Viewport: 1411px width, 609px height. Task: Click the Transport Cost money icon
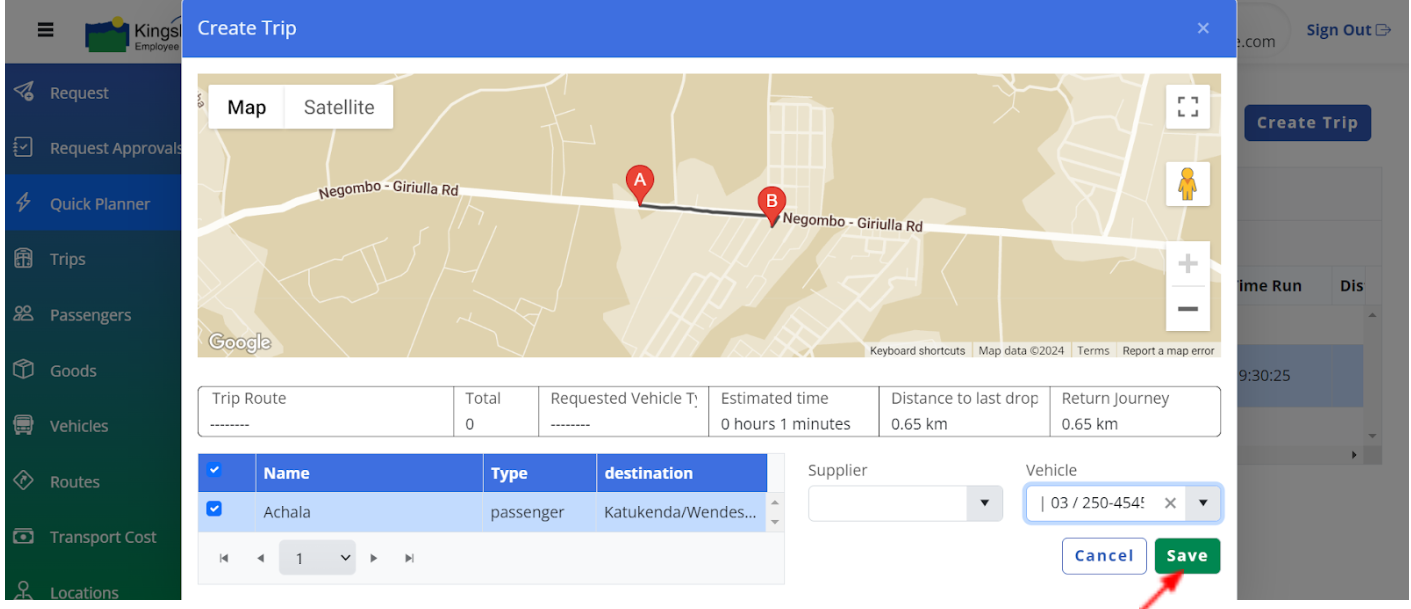coord(24,537)
